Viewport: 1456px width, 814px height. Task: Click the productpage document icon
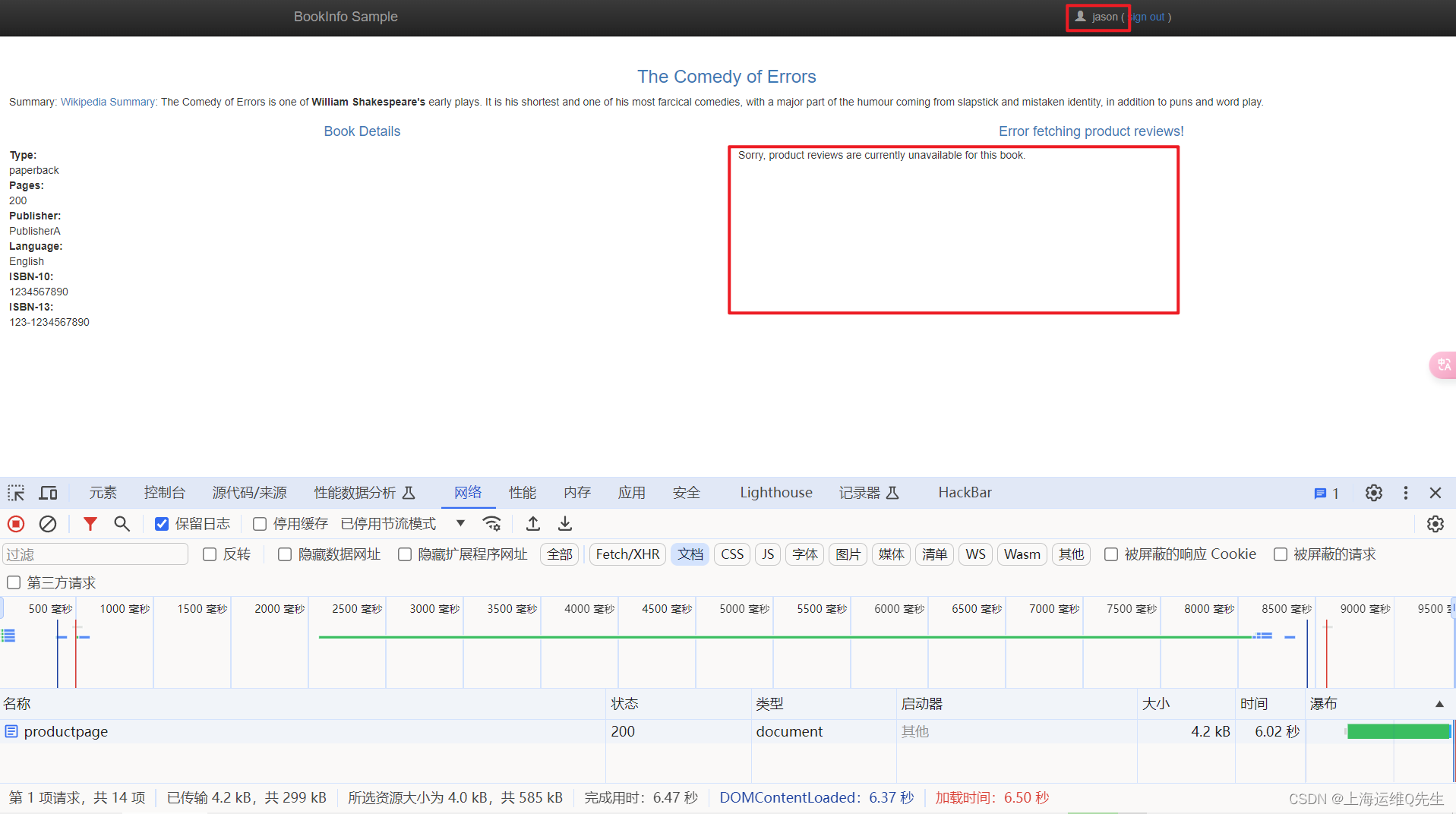point(11,731)
